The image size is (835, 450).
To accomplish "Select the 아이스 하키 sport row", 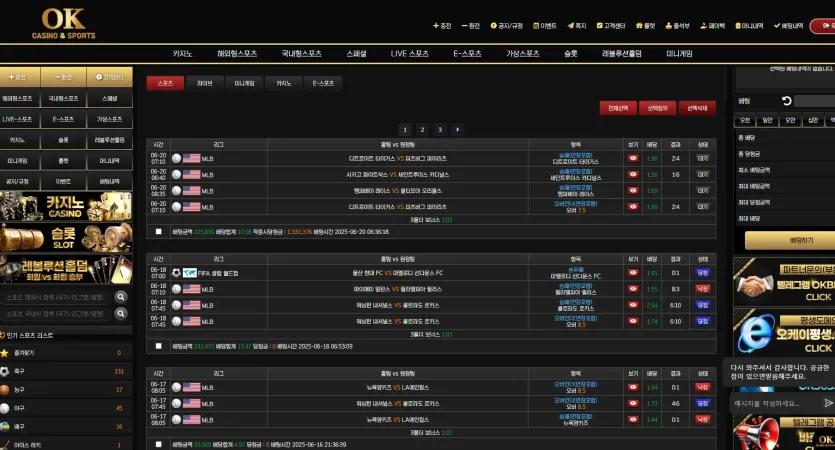I will click(66, 445).
